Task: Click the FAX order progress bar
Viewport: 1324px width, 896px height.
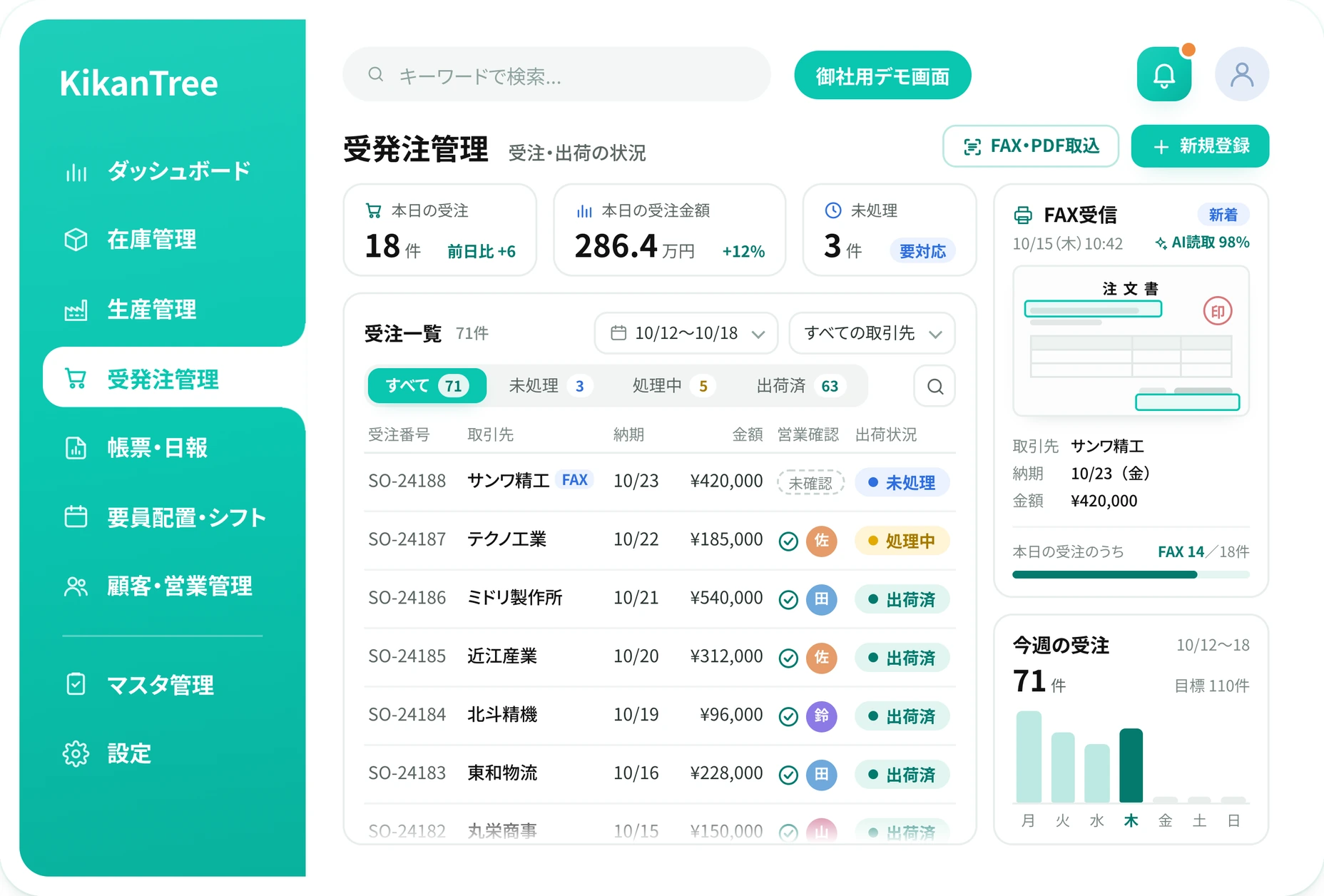Action: (x=1131, y=575)
